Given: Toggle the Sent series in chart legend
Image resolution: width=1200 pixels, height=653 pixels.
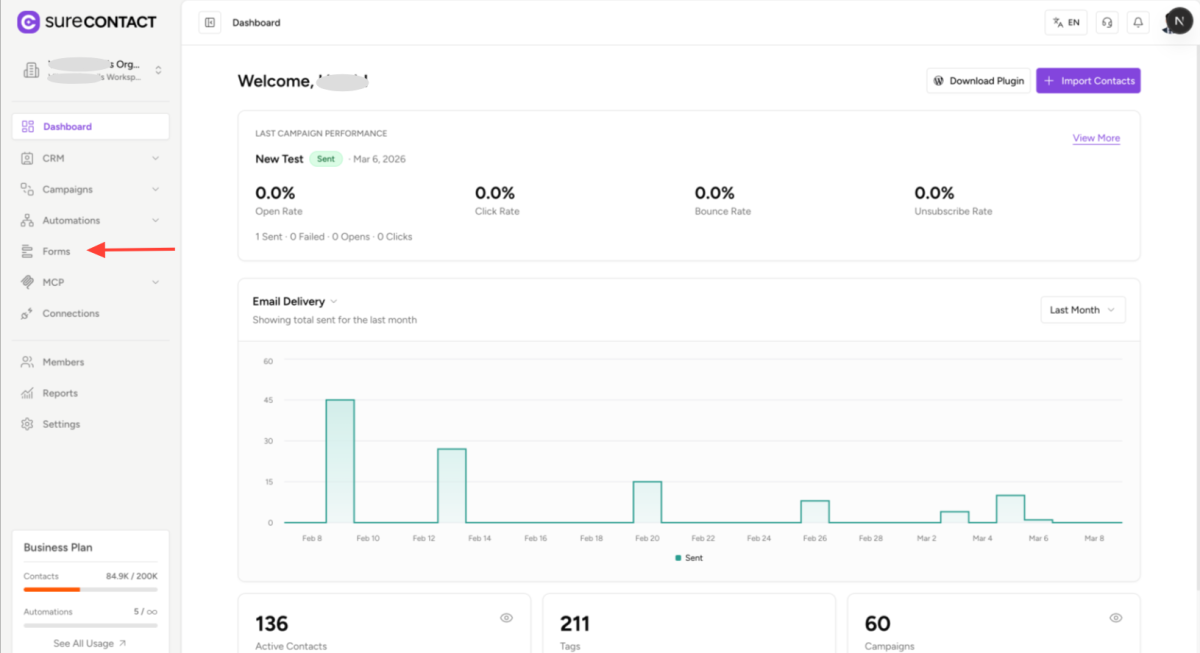Looking at the screenshot, I should [x=689, y=558].
